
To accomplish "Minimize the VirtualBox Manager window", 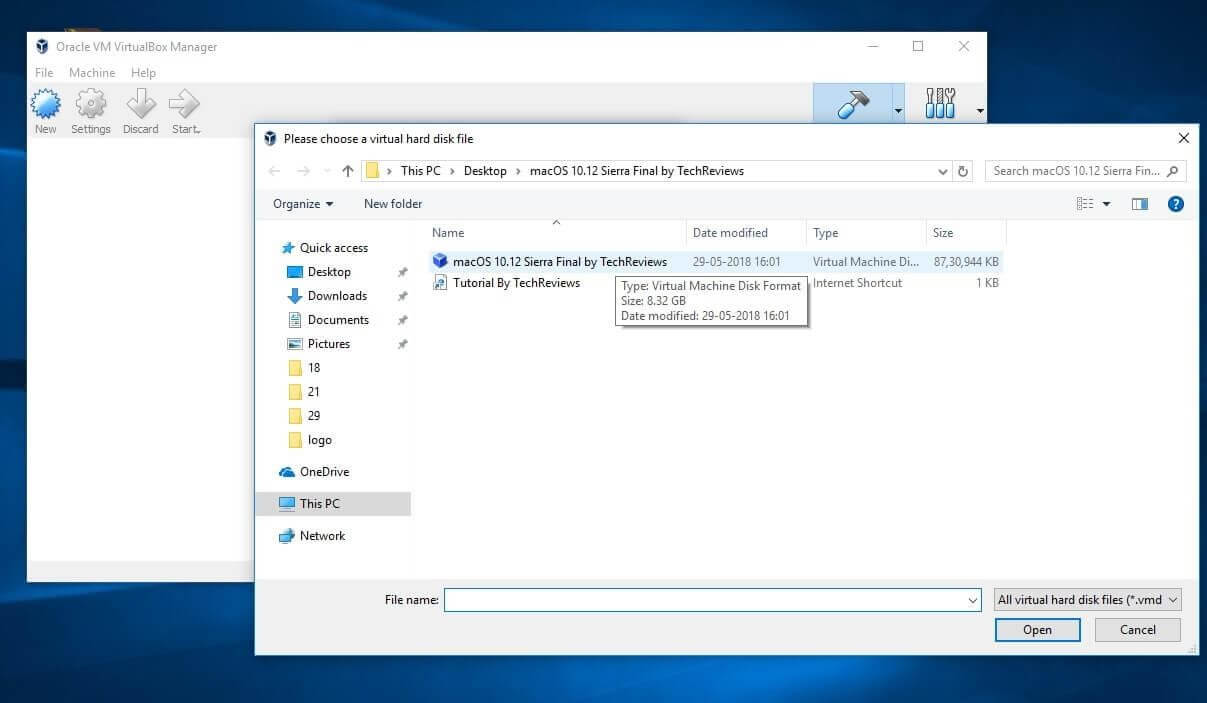I will point(872,46).
